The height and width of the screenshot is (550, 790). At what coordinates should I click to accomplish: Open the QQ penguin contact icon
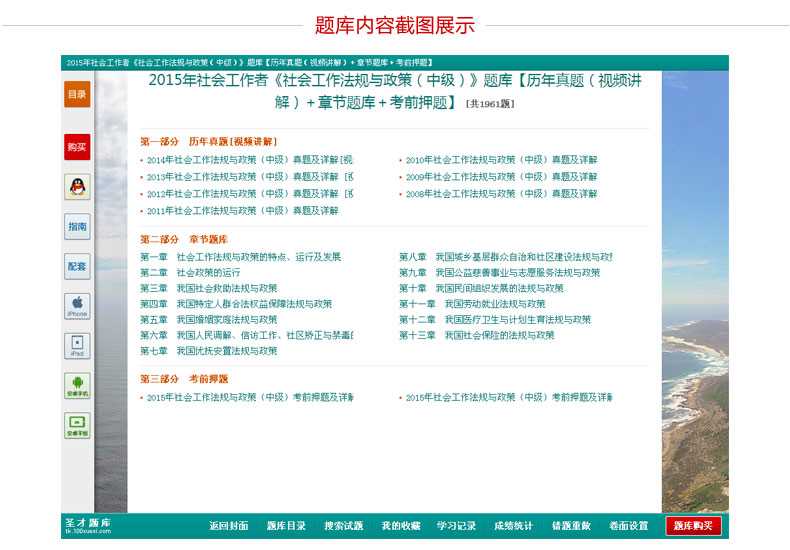(77, 186)
